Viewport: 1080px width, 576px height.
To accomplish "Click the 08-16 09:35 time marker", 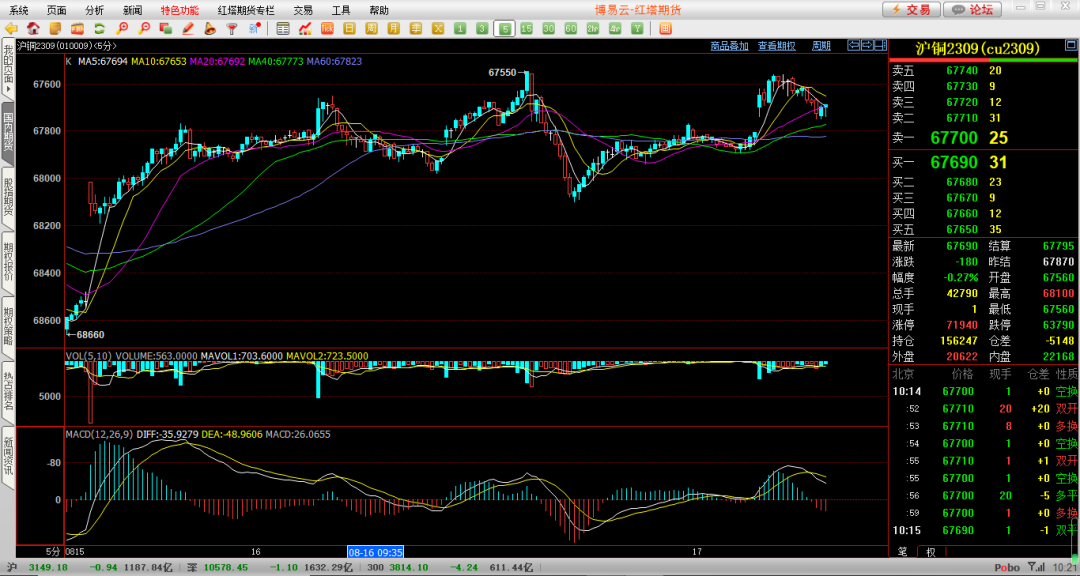I will coord(375,552).
